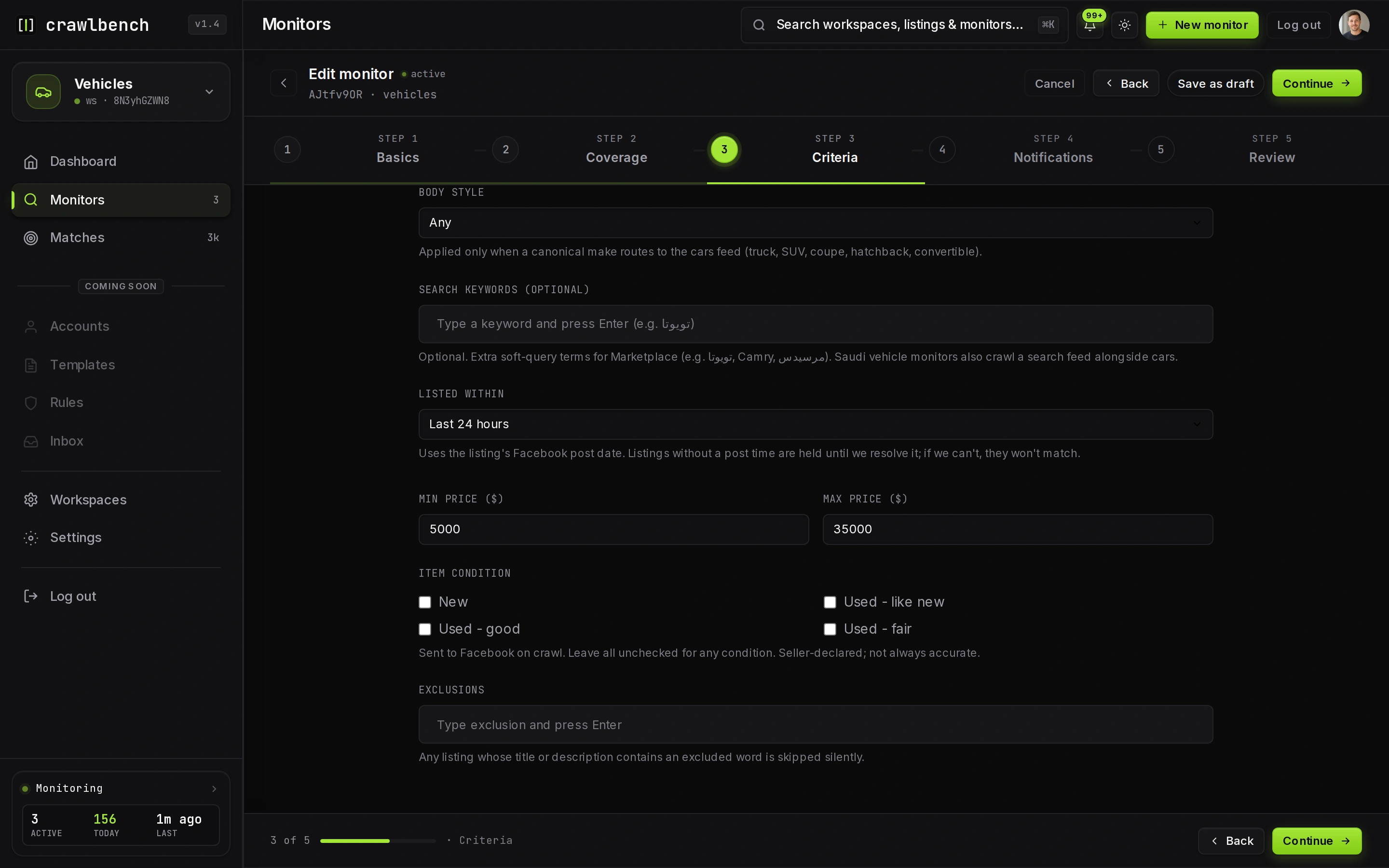Expand the Vehicles workspace switcher chevron

click(x=209, y=92)
